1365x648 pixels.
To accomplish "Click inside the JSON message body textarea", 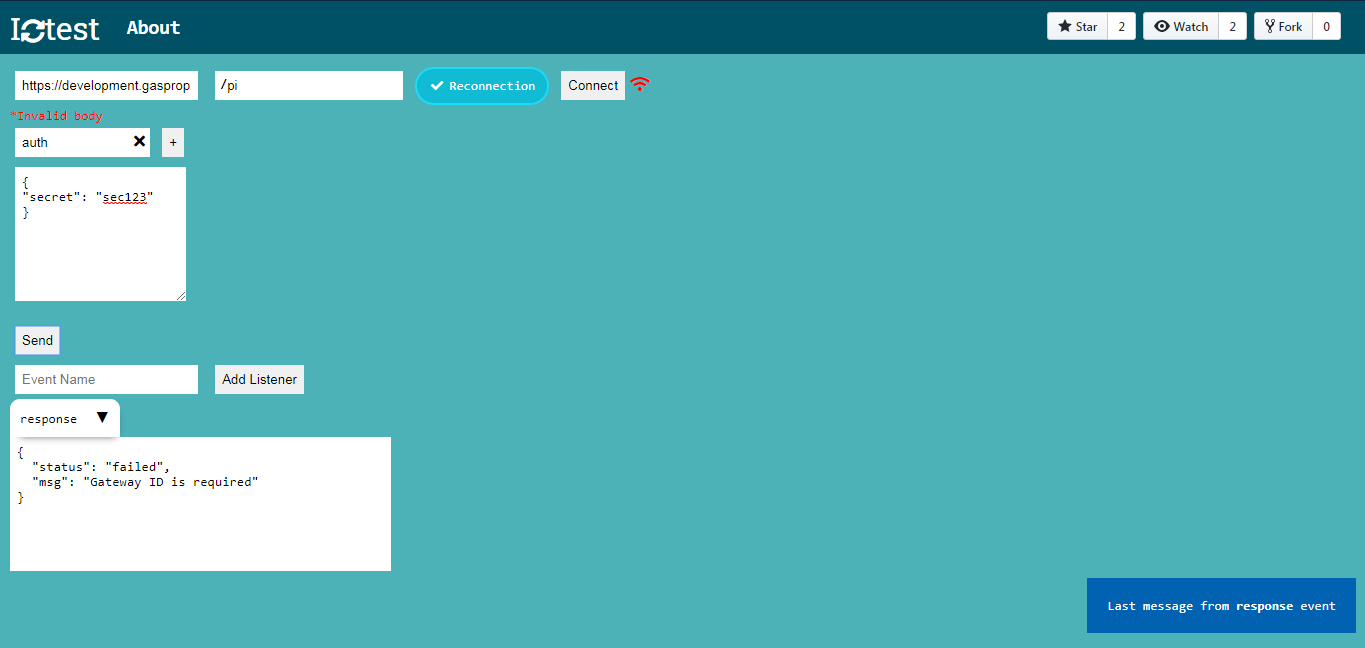I will (x=100, y=234).
